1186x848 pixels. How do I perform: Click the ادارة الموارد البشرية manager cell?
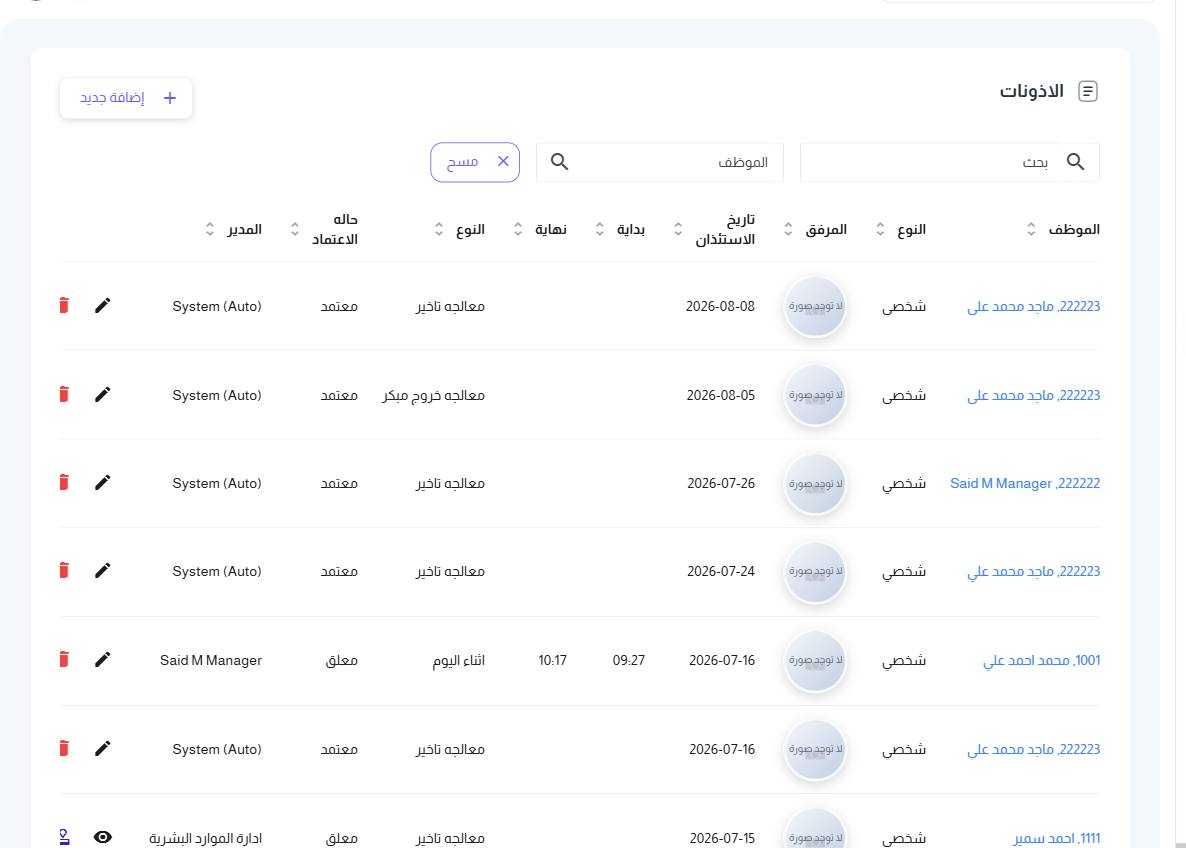(205, 837)
